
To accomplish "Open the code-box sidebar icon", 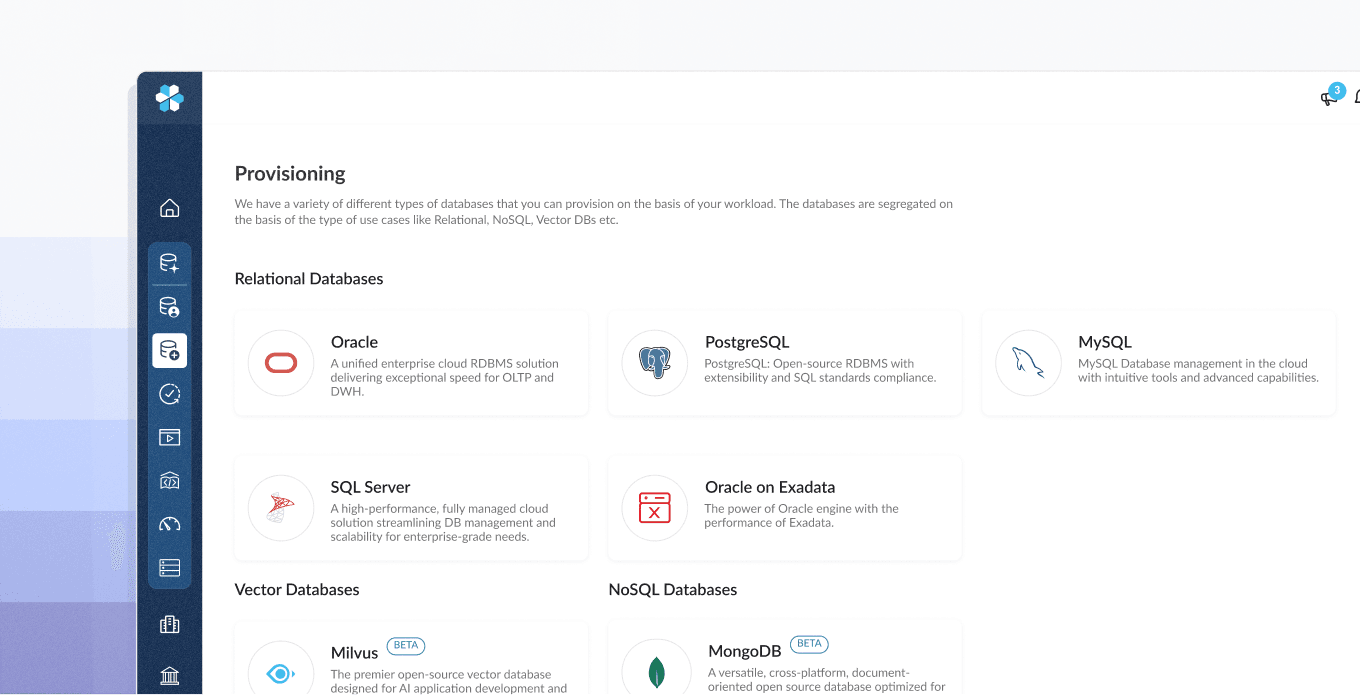I will [169, 481].
